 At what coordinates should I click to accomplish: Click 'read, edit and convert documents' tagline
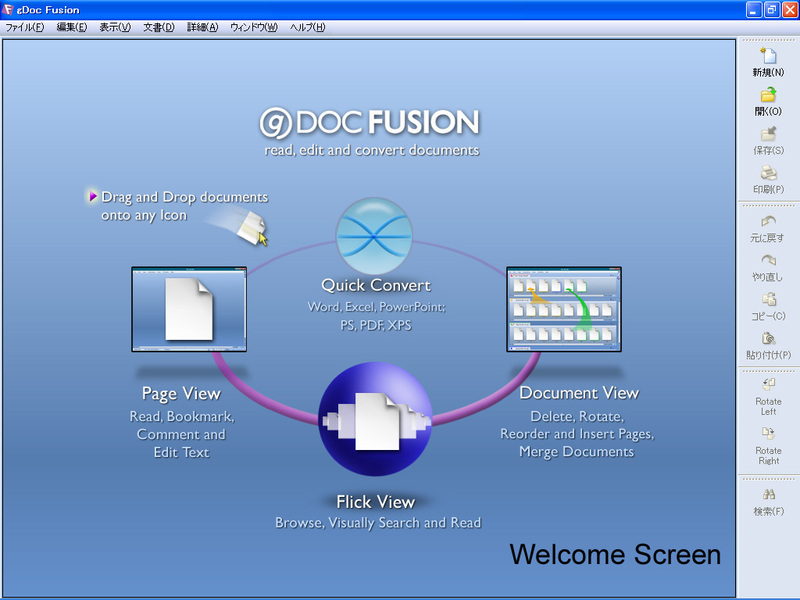point(372,150)
